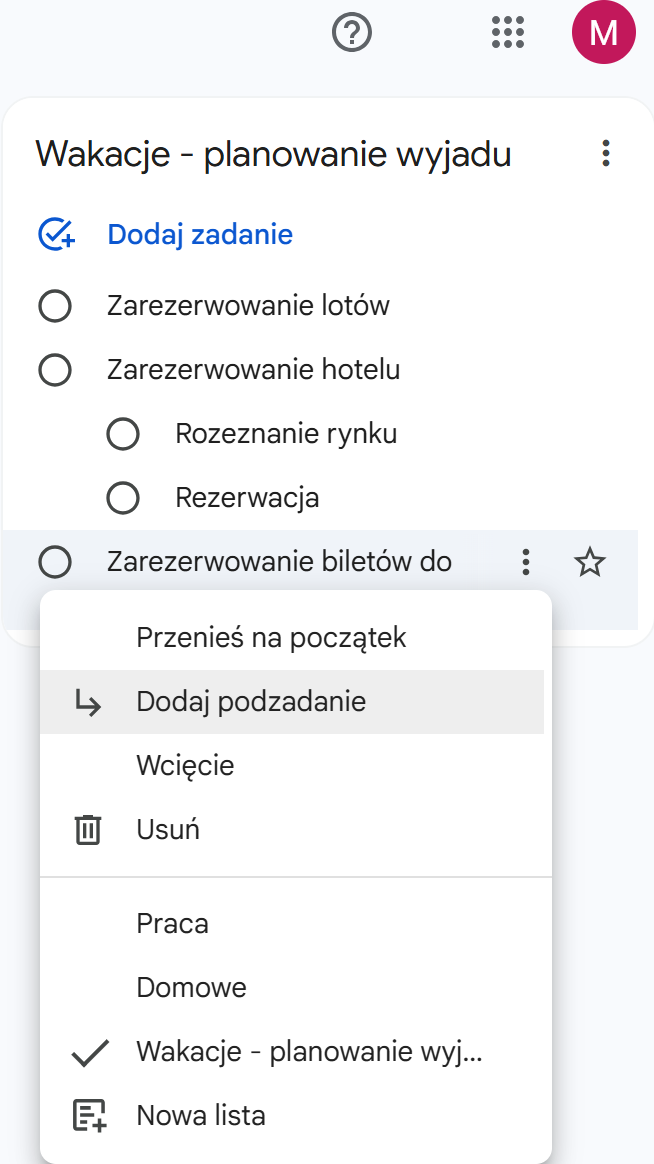Click the trash icon next to Usuń

coord(88,829)
